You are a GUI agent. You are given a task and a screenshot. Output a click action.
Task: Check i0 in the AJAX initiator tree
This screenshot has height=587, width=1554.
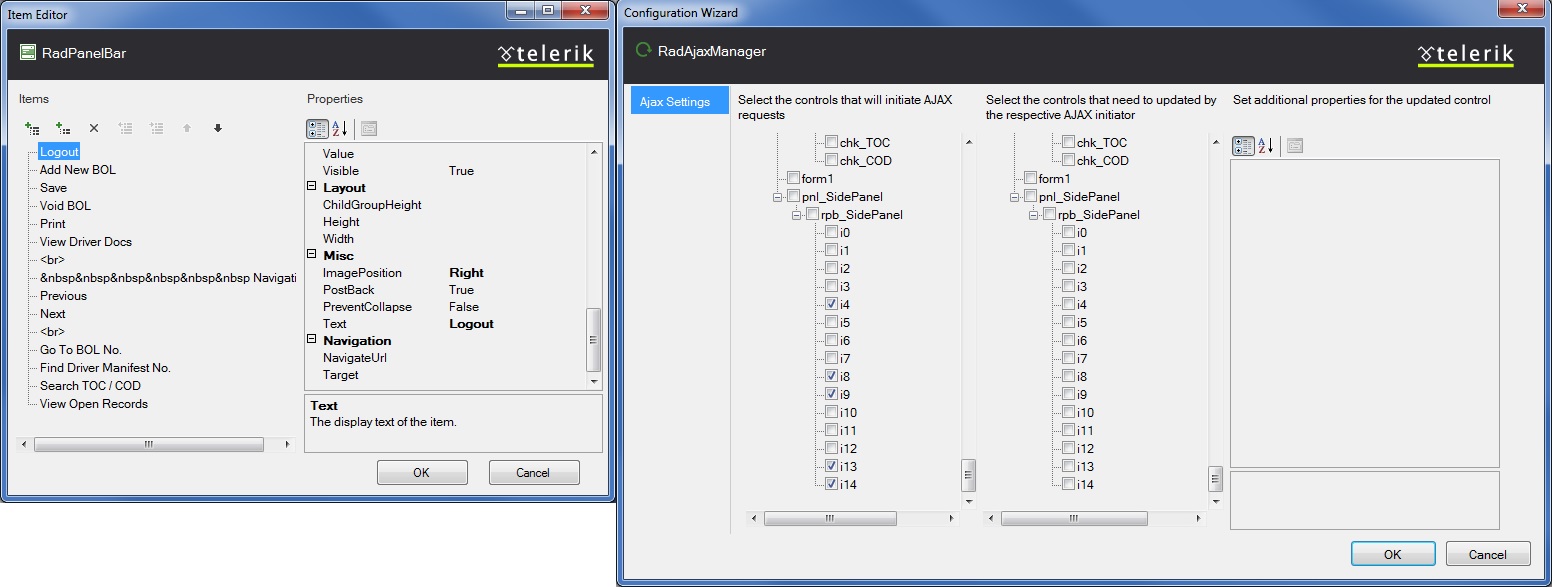(832, 232)
